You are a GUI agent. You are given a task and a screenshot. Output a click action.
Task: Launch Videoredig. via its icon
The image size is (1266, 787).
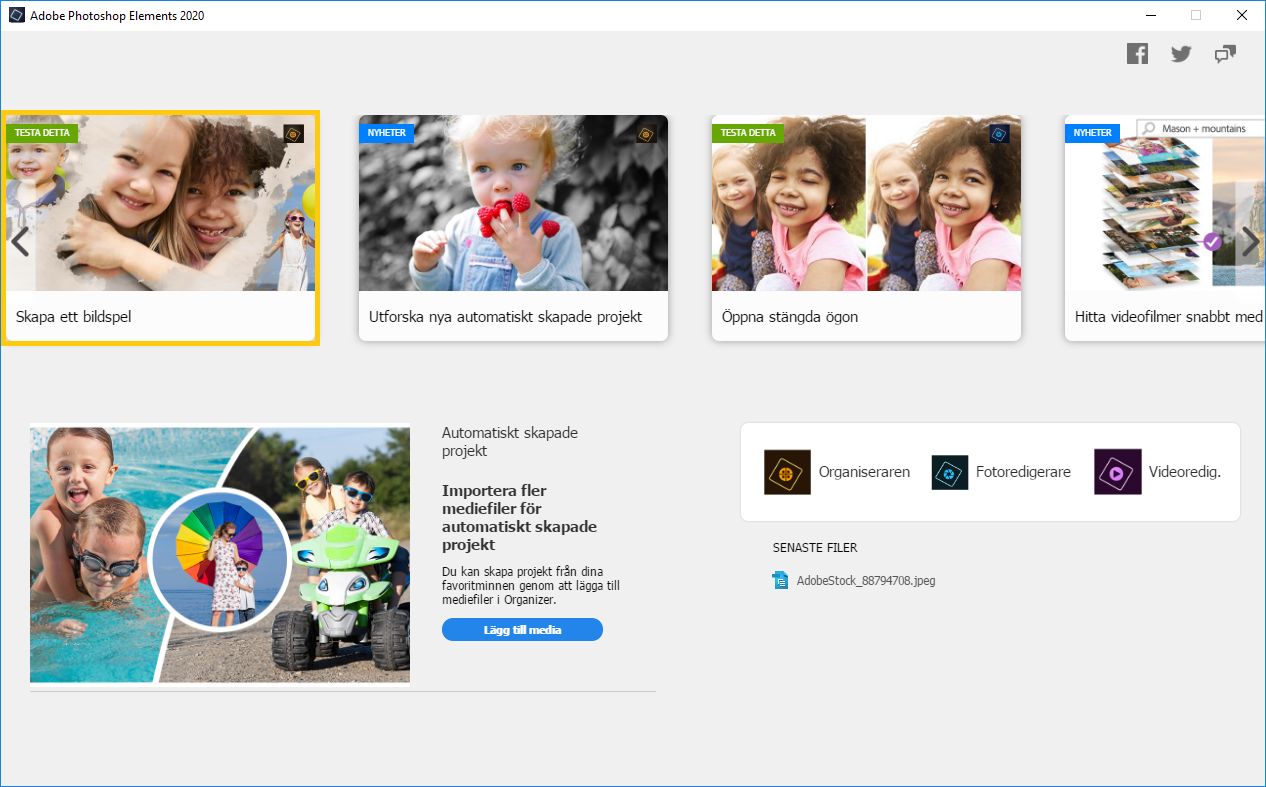(1118, 472)
